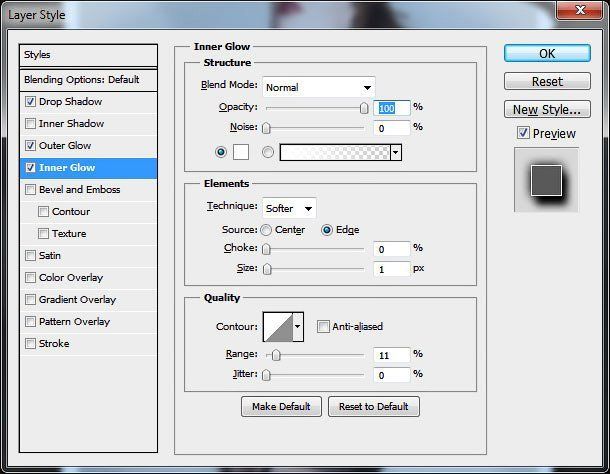Click the Jitter value field
The height and width of the screenshot is (474, 610).
click(x=391, y=375)
